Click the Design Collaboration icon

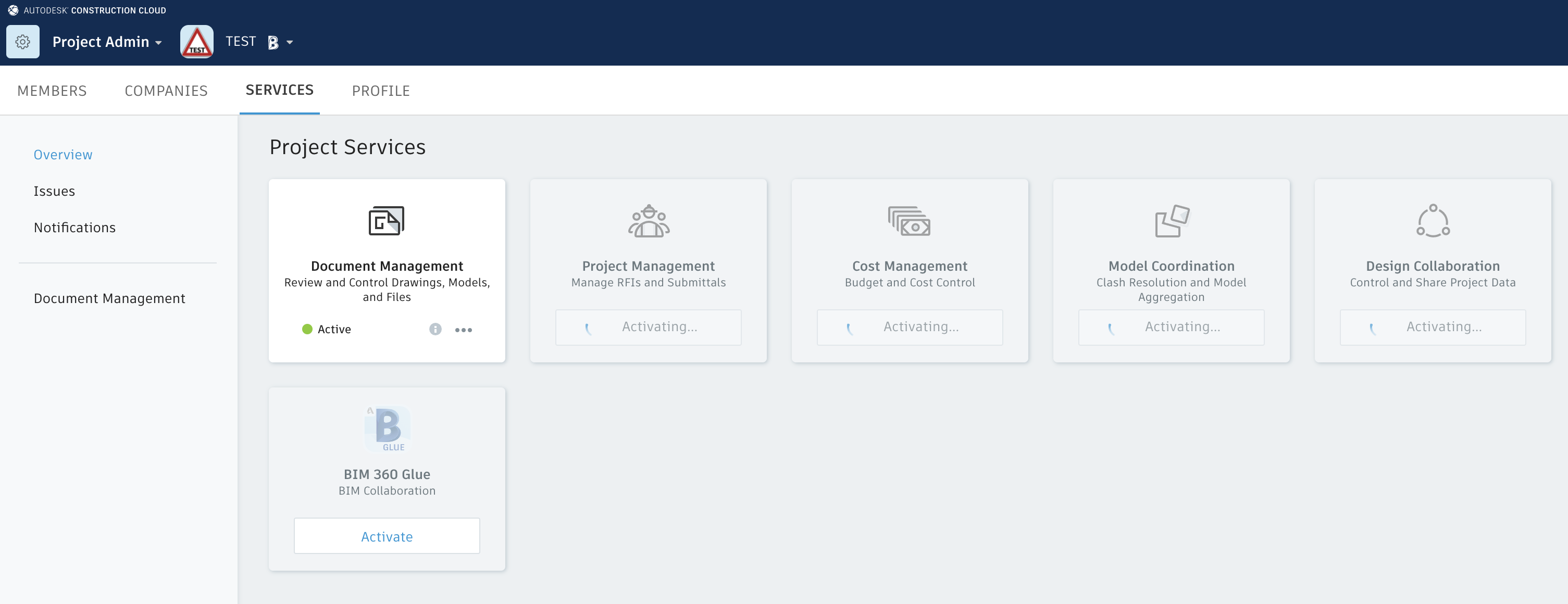[x=1432, y=221]
